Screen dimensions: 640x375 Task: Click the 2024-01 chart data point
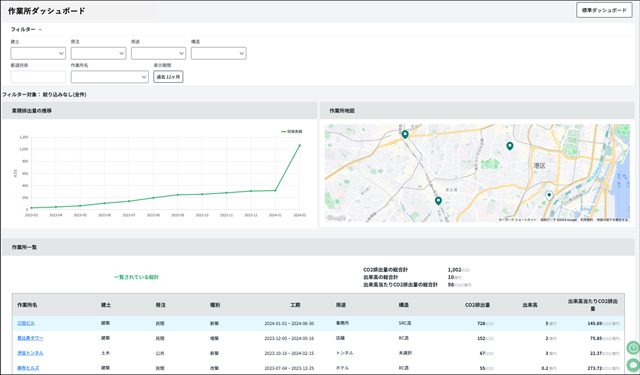275,190
